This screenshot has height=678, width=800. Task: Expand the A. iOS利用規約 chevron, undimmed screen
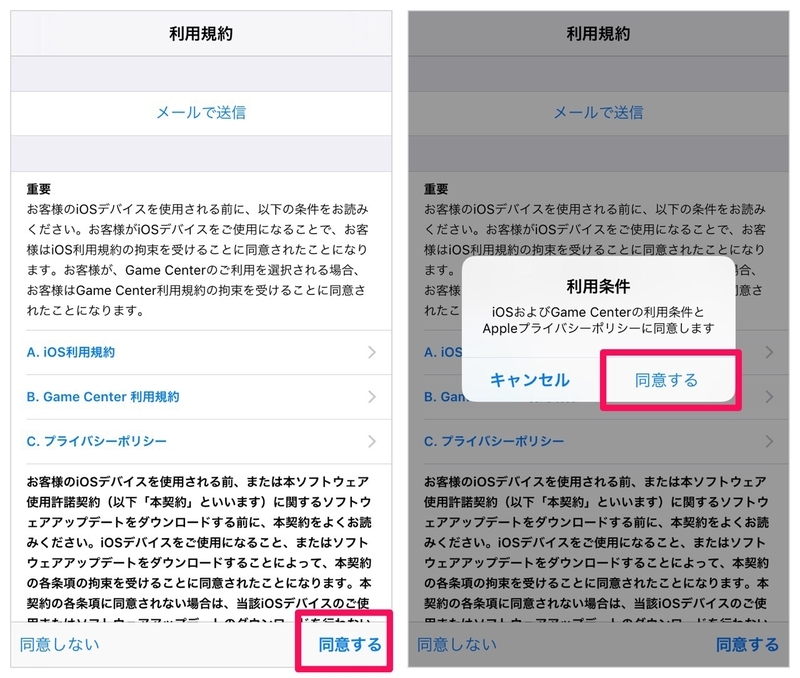coord(372,352)
